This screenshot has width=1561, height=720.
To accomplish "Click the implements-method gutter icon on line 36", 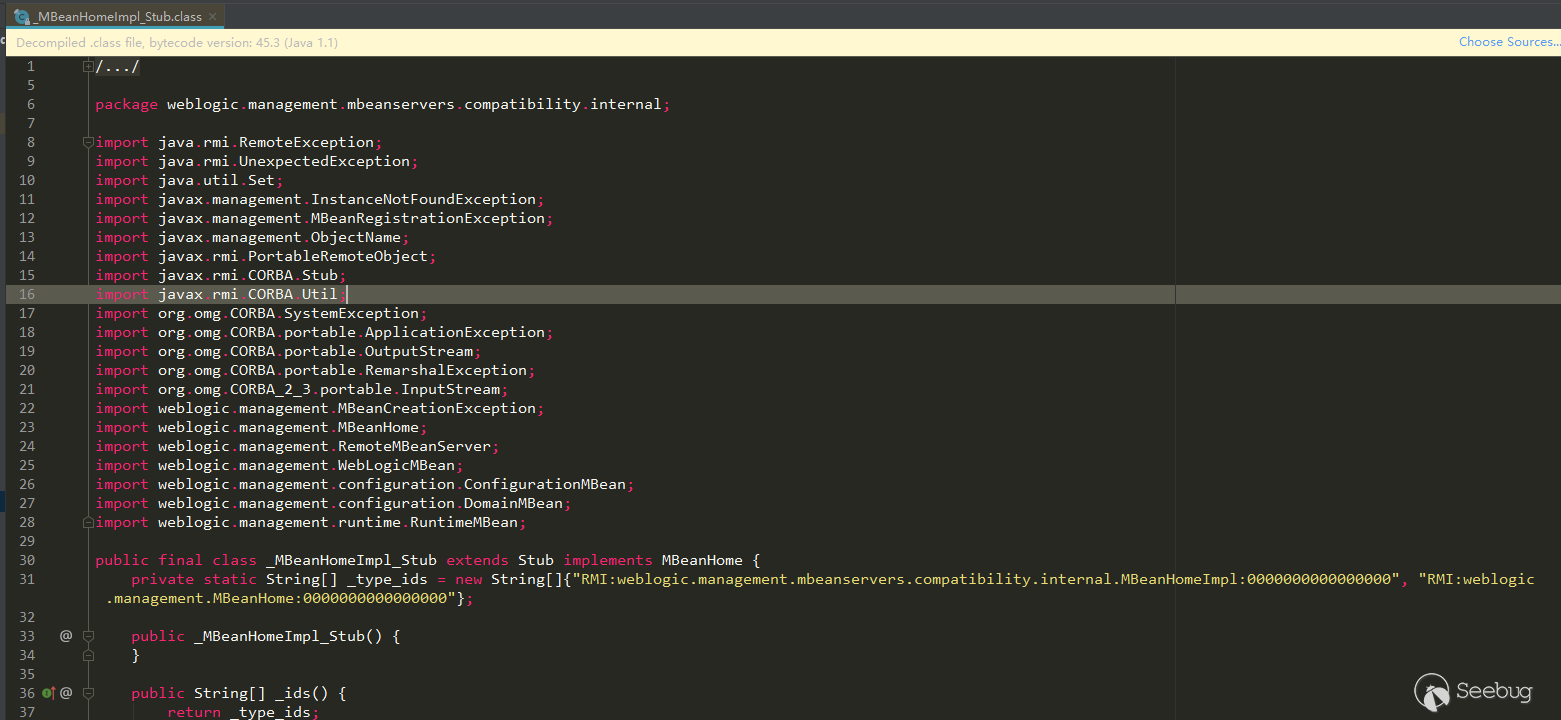I will (x=48, y=693).
